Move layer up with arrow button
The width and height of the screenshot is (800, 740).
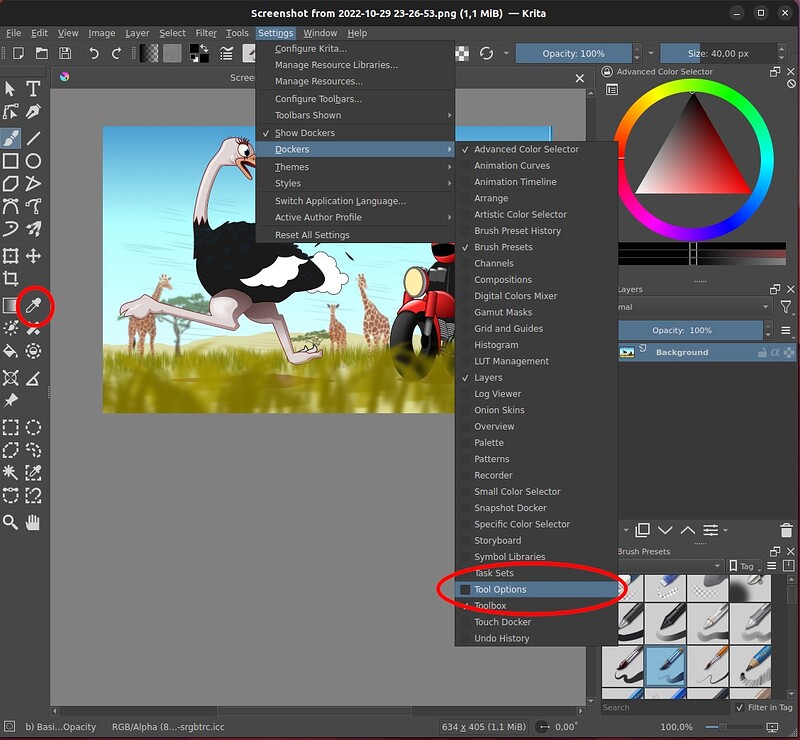click(x=687, y=530)
